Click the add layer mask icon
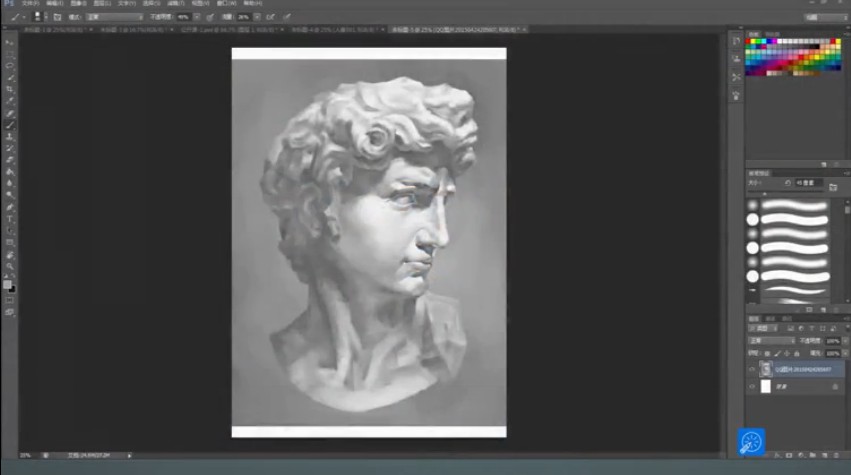The width and height of the screenshot is (851, 475). click(789, 455)
